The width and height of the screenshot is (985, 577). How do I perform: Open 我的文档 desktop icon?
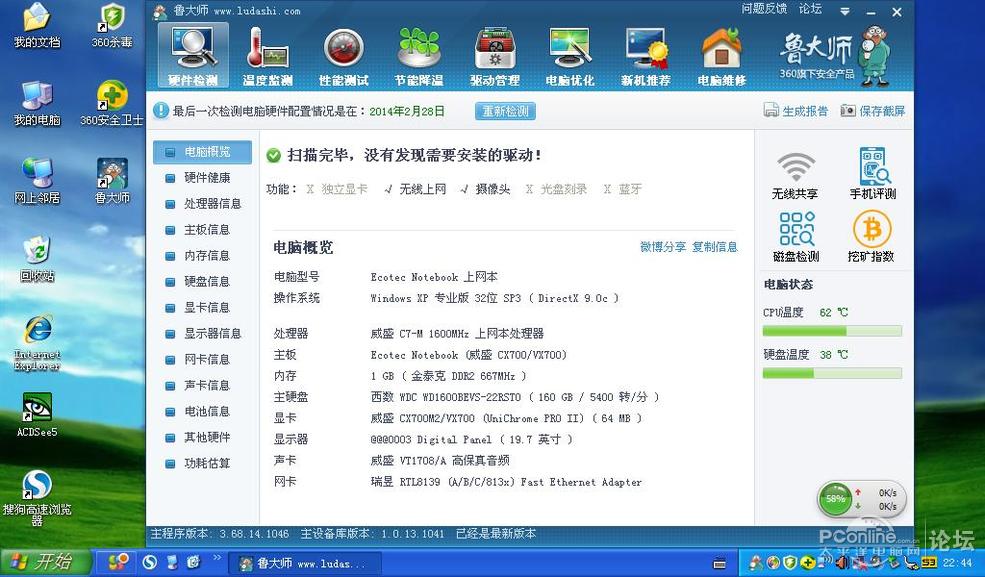point(37,25)
